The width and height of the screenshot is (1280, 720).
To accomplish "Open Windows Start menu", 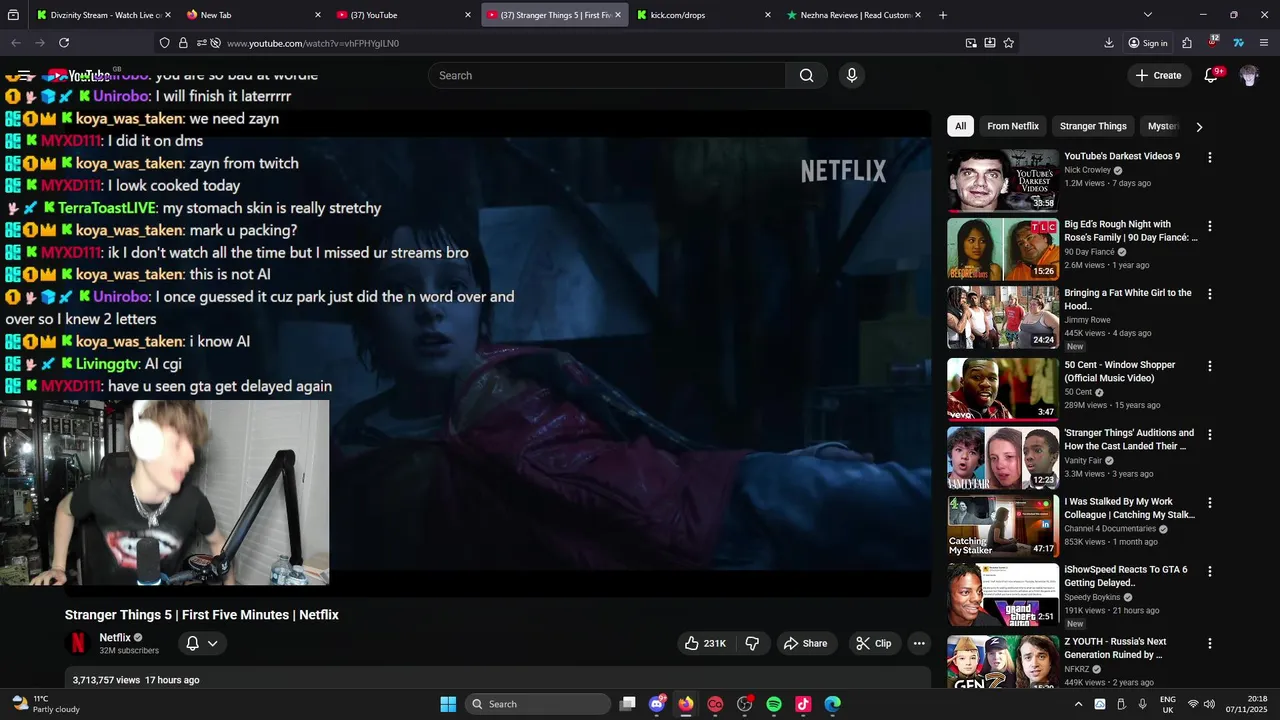I will pyautogui.click(x=448, y=704).
